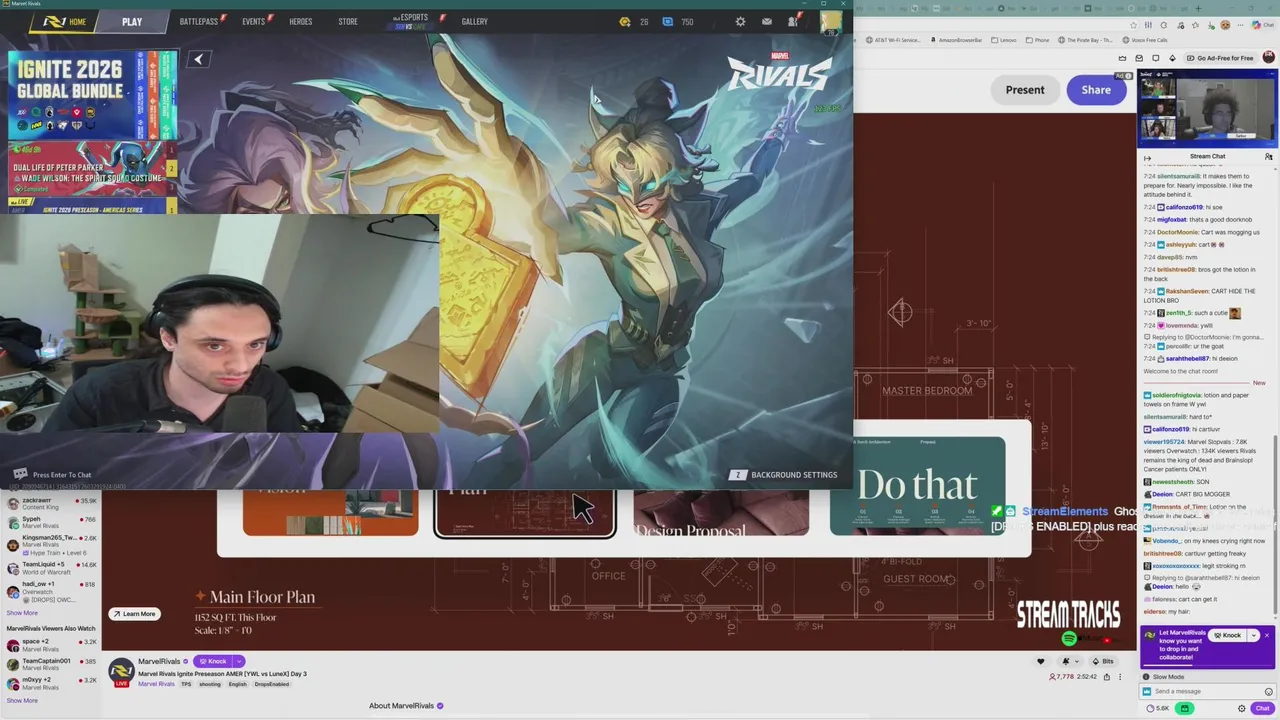Open Sypeh channel in the sidebar

pyautogui.click(x=52, y=522)
